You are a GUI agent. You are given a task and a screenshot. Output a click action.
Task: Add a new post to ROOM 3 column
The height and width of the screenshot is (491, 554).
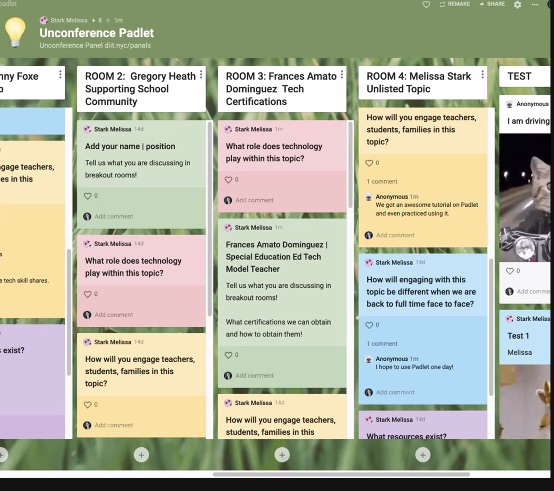(282, 455)
